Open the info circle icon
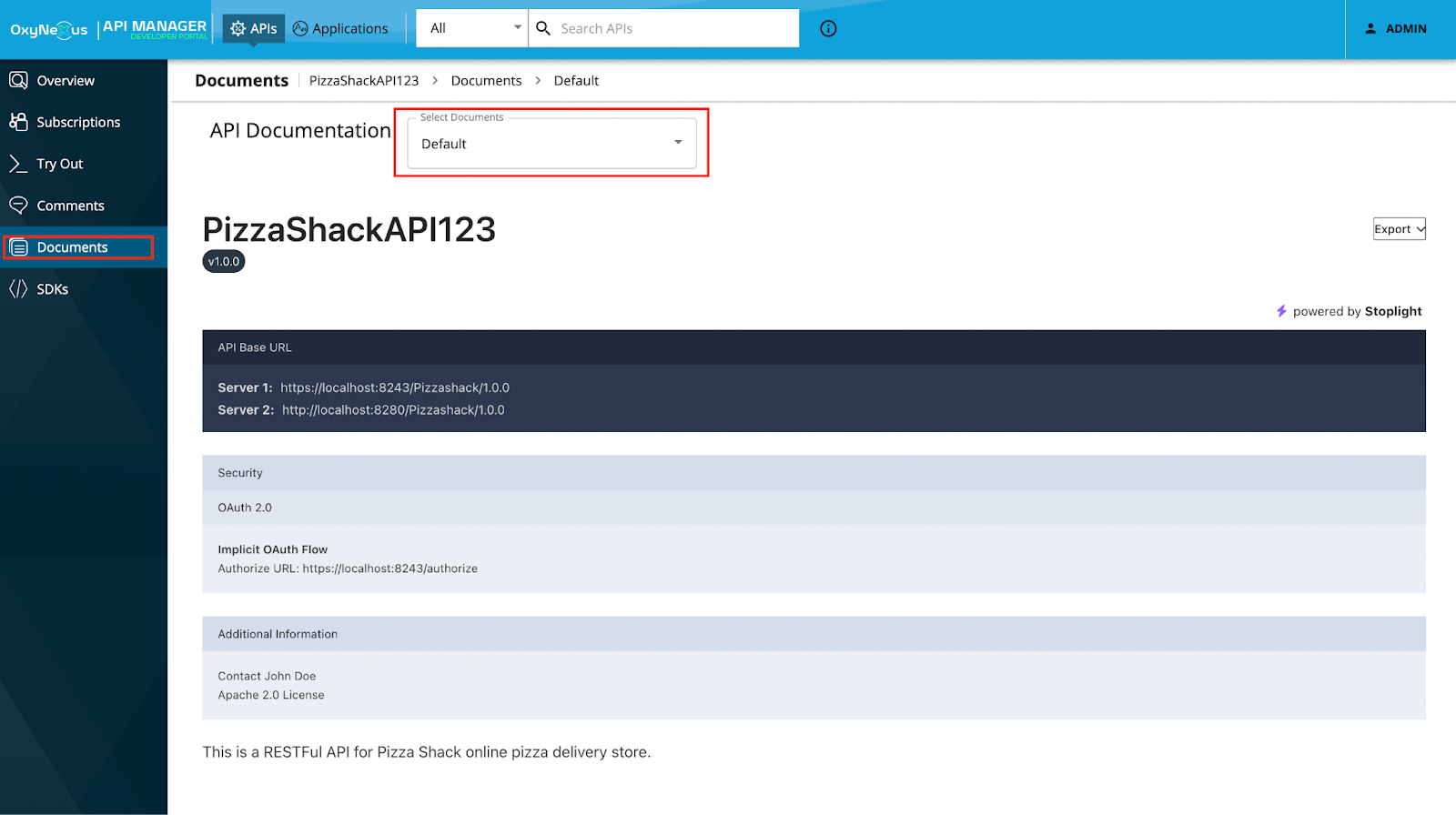The width and height of the screenshot is (1456, 815). tap(828, 28)
